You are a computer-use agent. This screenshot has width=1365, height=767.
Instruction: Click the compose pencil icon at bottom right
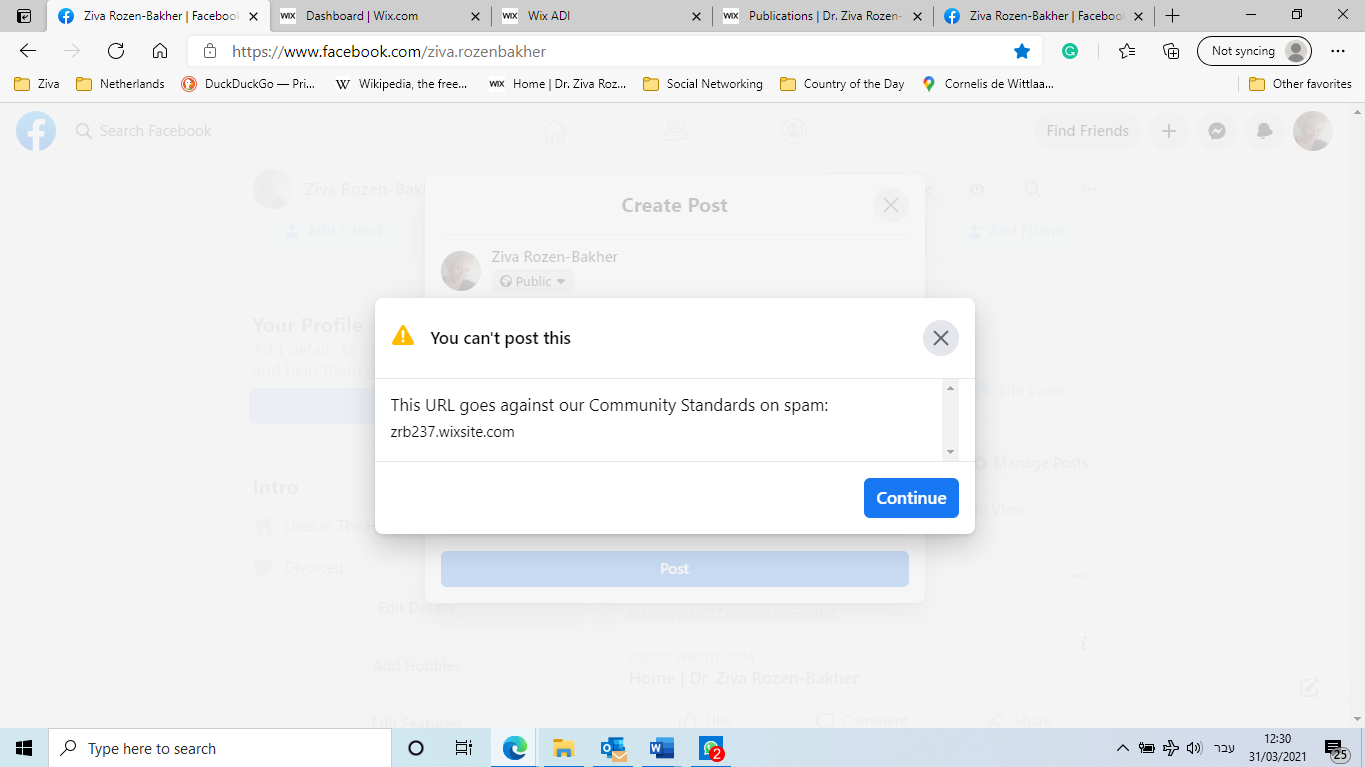[1310, 687]
